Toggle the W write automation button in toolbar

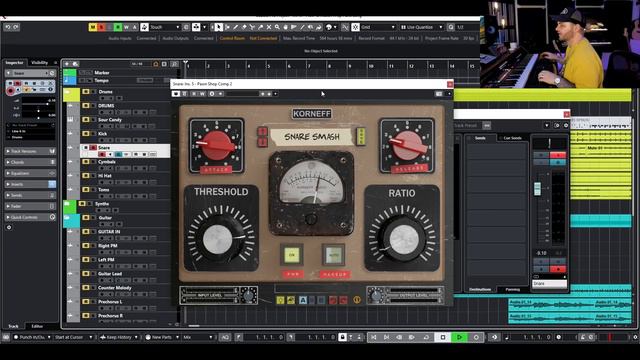126,27
